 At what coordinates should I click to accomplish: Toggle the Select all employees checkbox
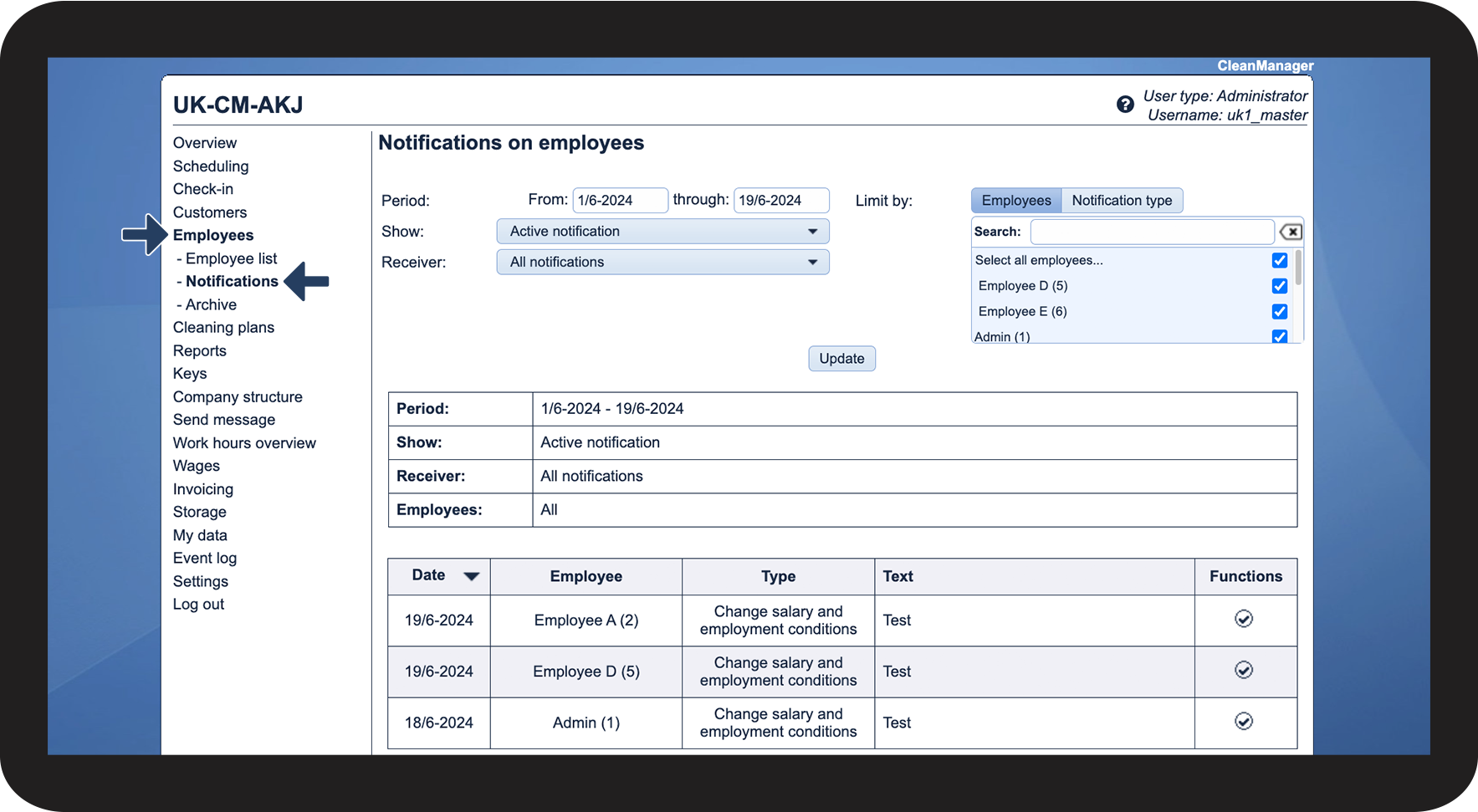pos(1279,260)
